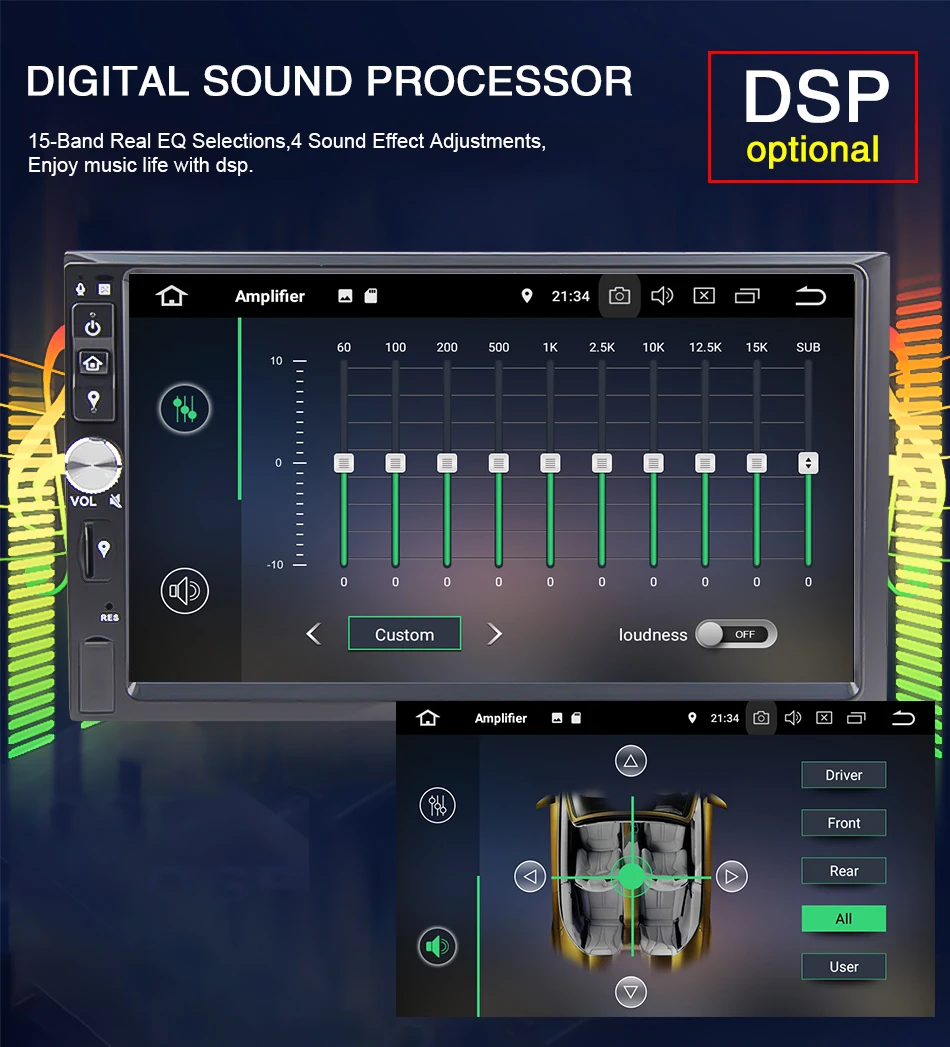Click the 200 Hz band slider handle
The height and width of the screenshot is (1047, 950).
tap(447, 463)
